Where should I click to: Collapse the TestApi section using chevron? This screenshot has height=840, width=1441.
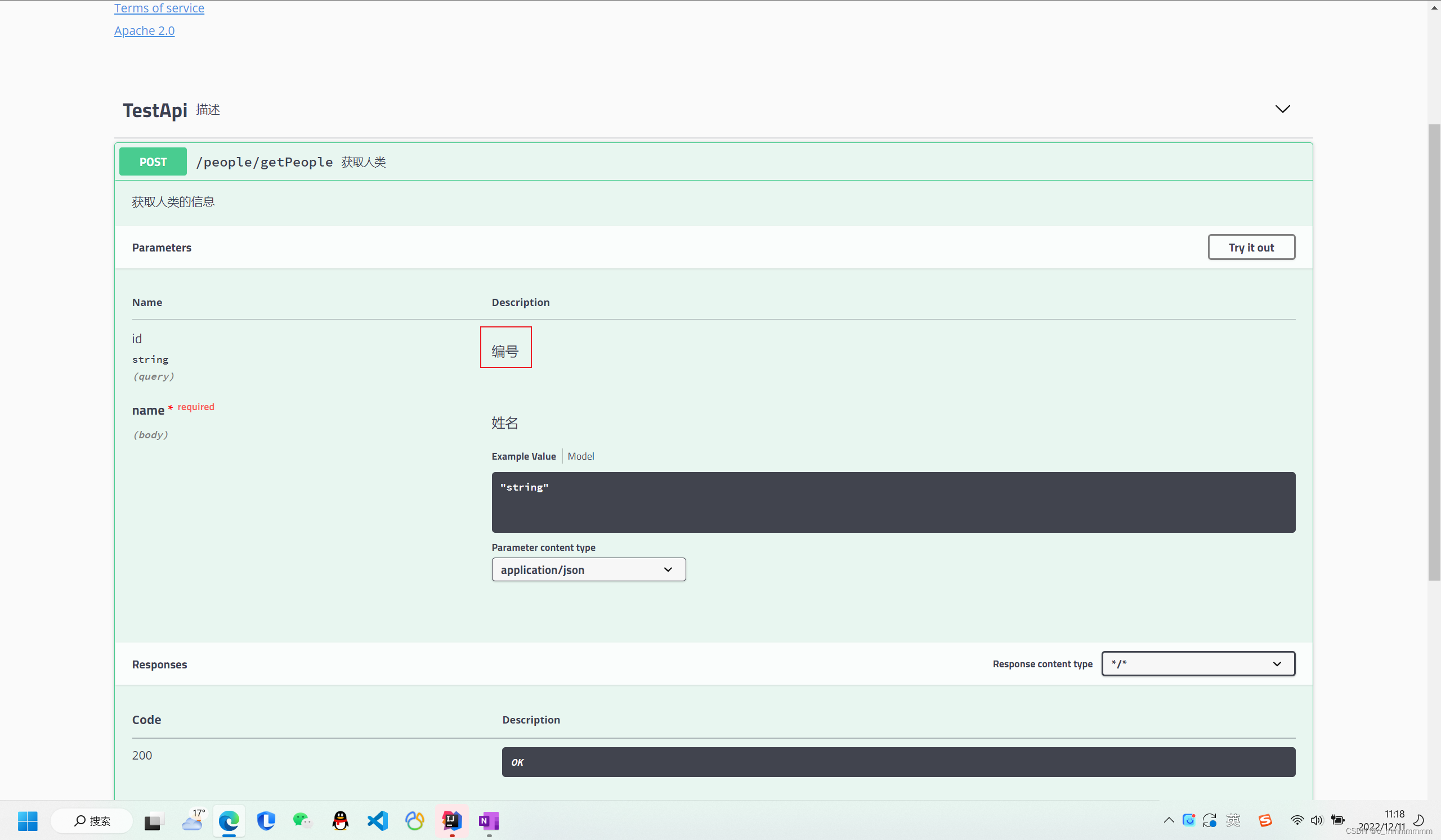(1282, 109)
